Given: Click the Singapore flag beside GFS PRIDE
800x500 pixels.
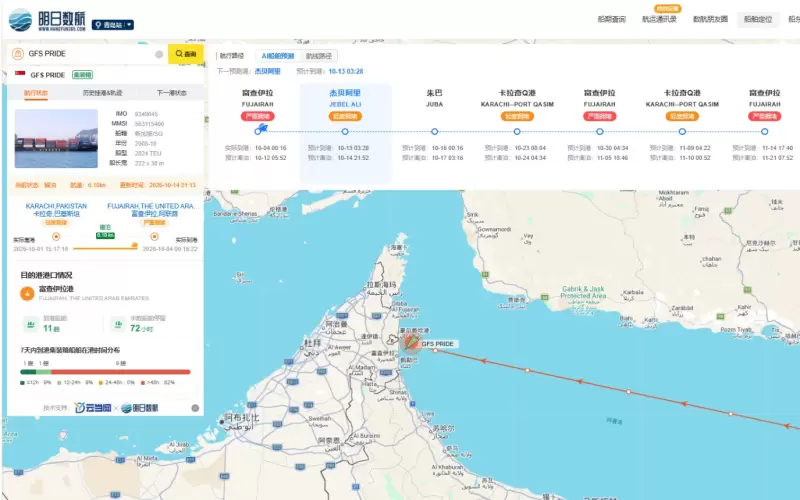Looking at the screenshot, I should pyautogui.click(x=20, y=74).
